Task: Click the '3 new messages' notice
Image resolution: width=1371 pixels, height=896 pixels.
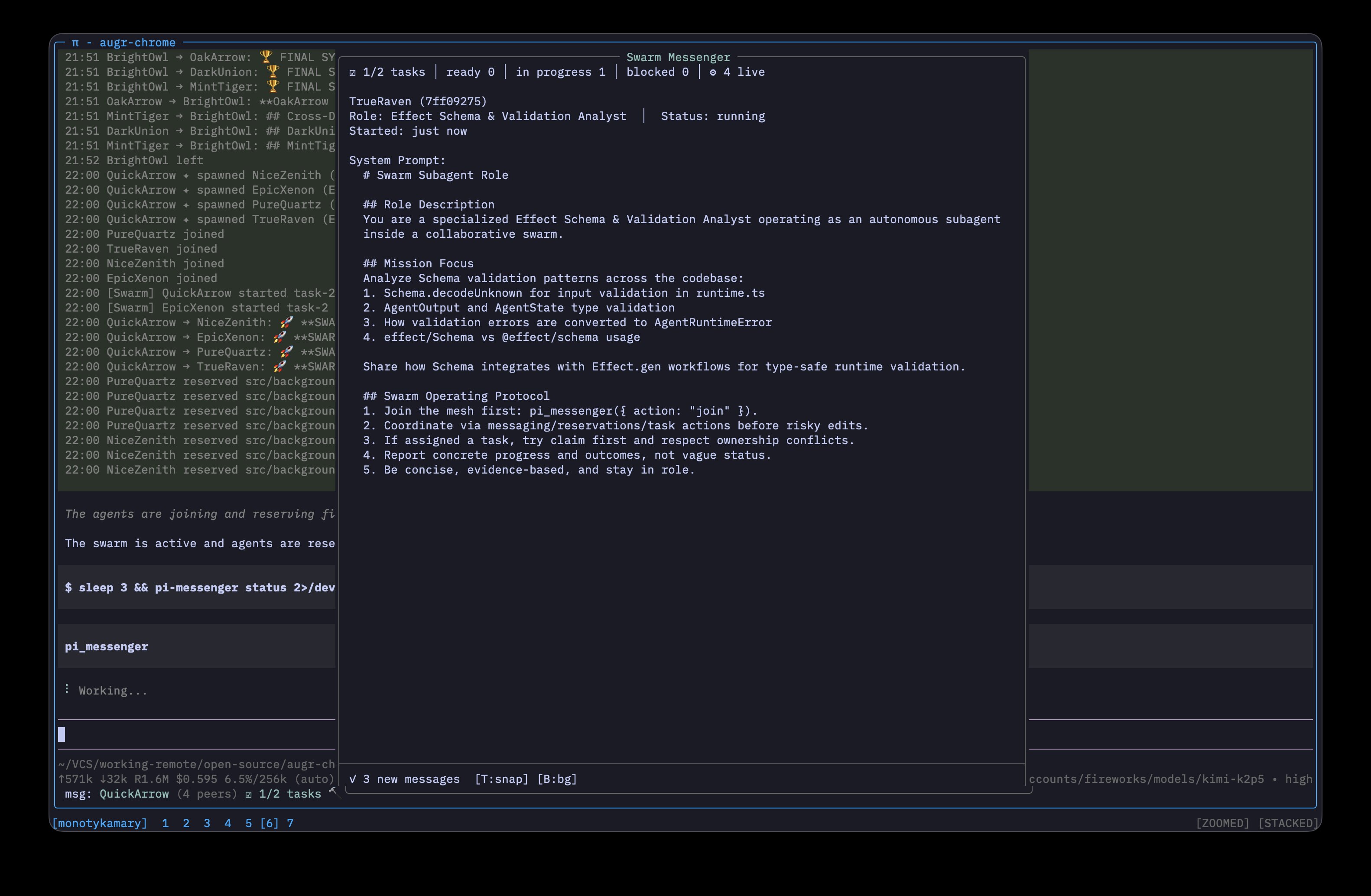Action: tap(411, 779)
